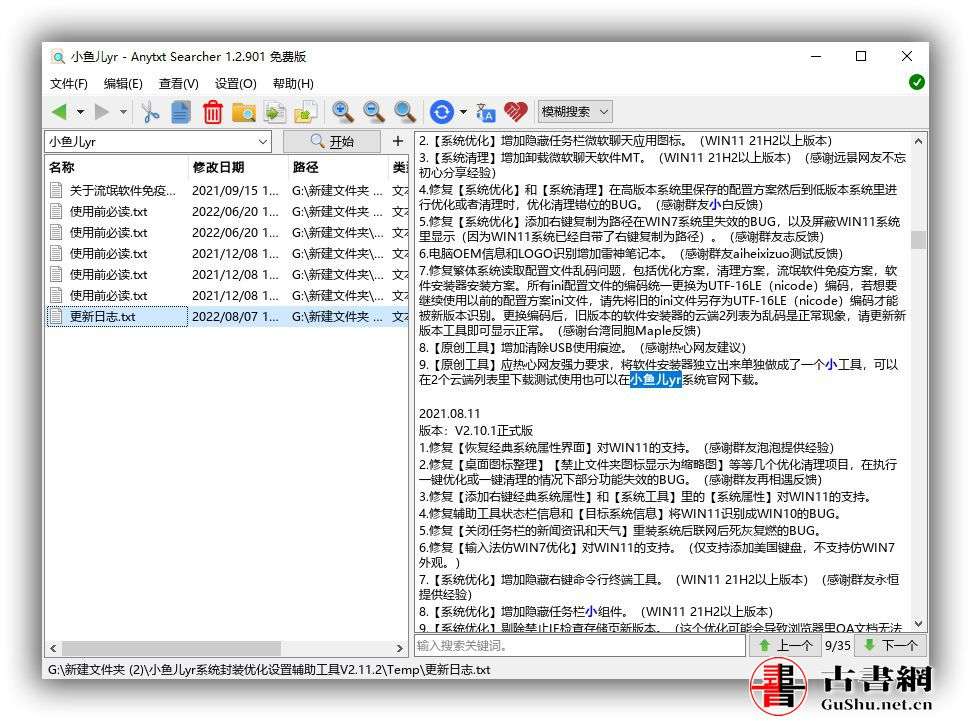Click the green checkmark status icon
This screenshot has width=971, height=721.
(x=917, y=82)
